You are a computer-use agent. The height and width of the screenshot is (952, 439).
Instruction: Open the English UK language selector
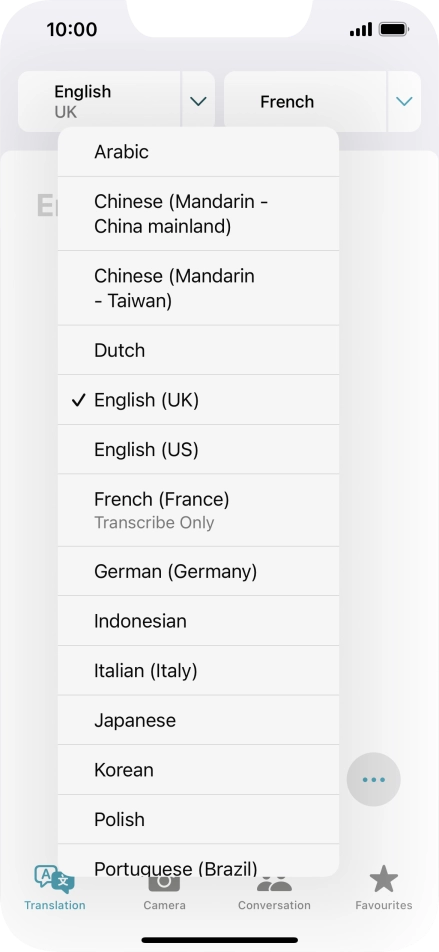tap(100, 101)
